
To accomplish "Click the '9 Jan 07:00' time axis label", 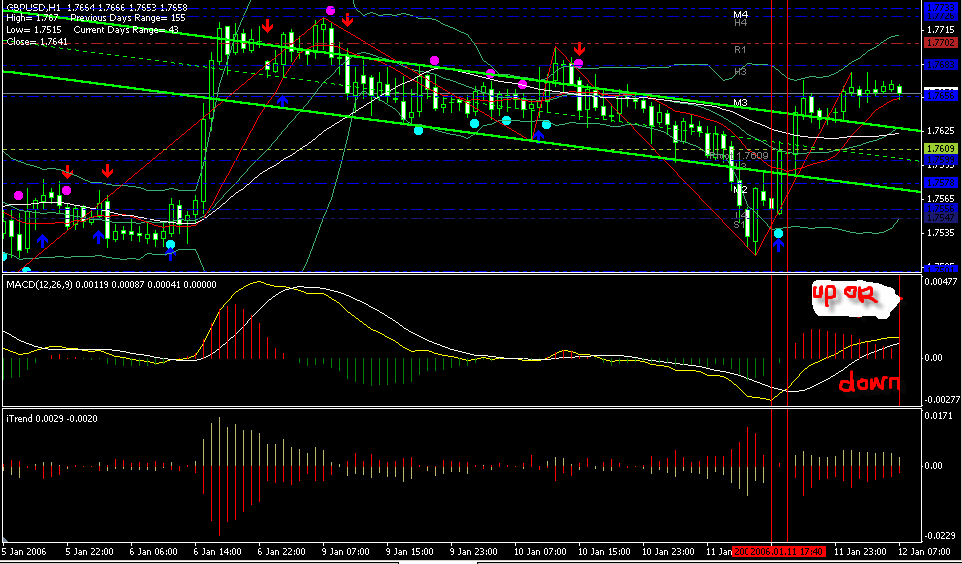I will tap(347, 551).
